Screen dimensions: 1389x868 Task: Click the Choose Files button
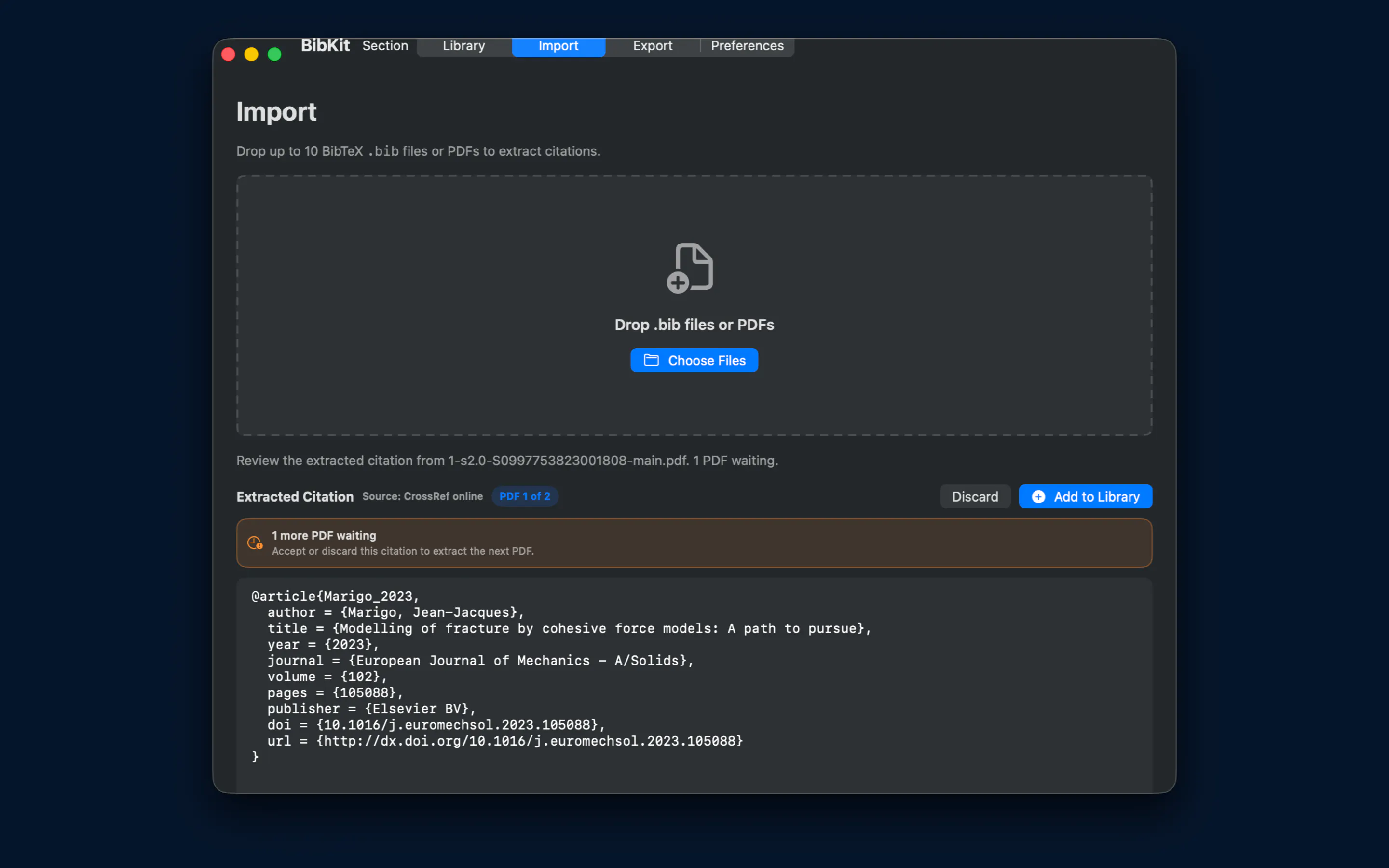694,361
